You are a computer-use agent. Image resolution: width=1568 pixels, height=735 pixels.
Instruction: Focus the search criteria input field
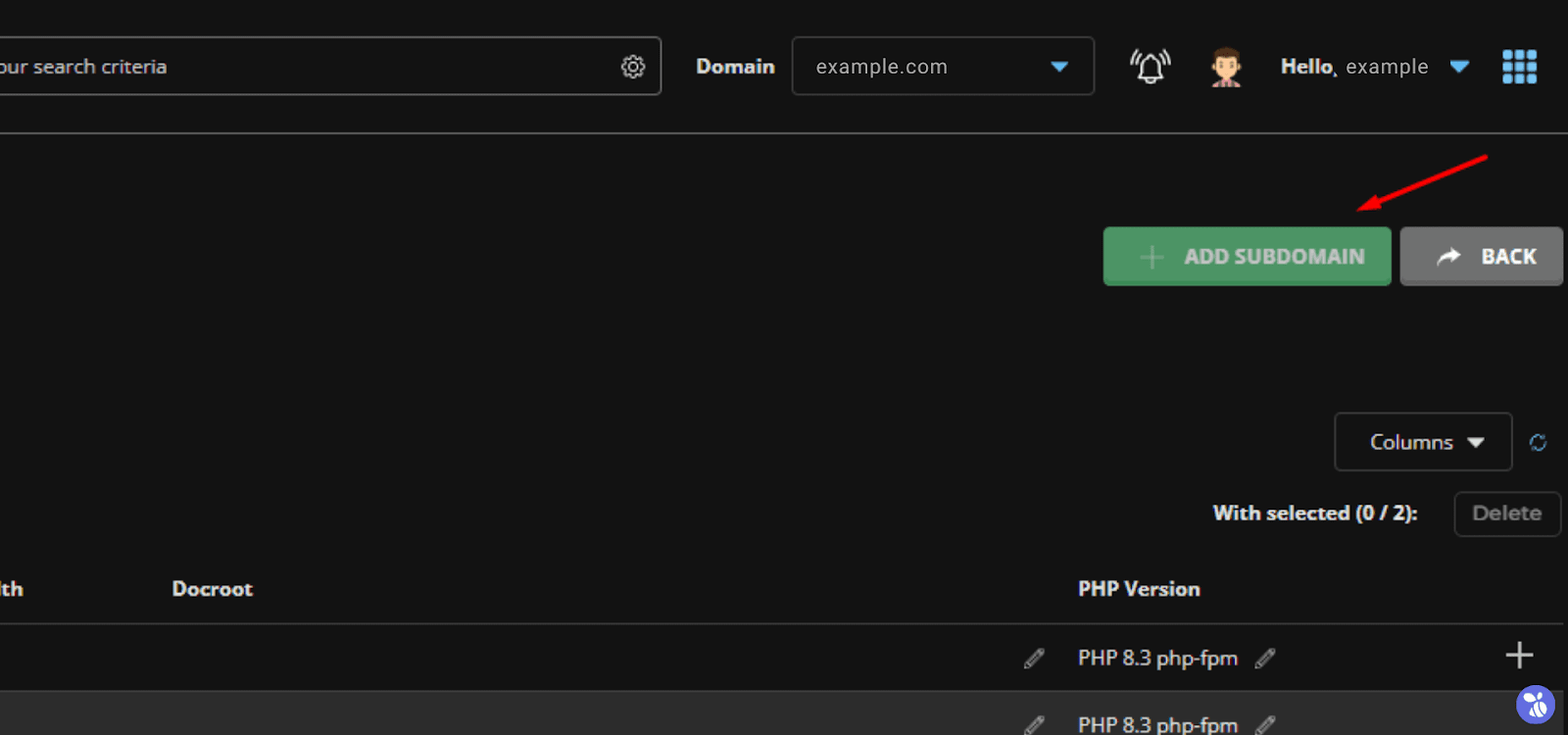330,67
